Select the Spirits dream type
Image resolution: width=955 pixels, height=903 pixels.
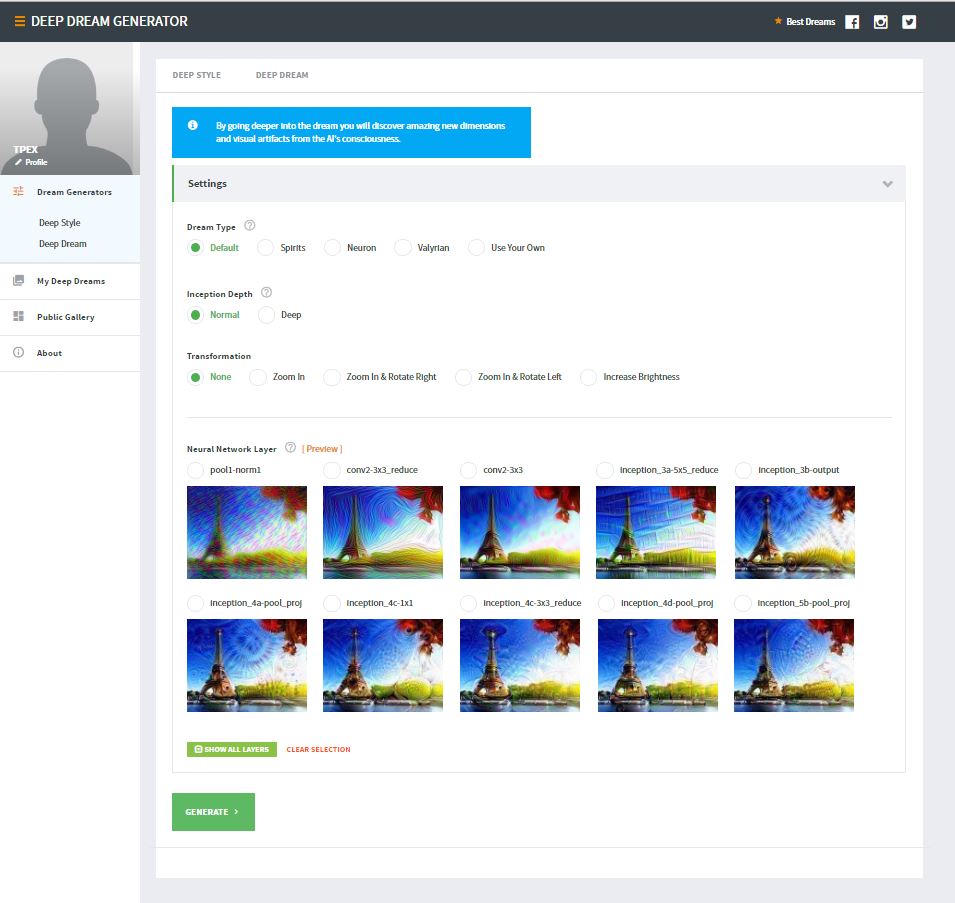click(266, 247)
